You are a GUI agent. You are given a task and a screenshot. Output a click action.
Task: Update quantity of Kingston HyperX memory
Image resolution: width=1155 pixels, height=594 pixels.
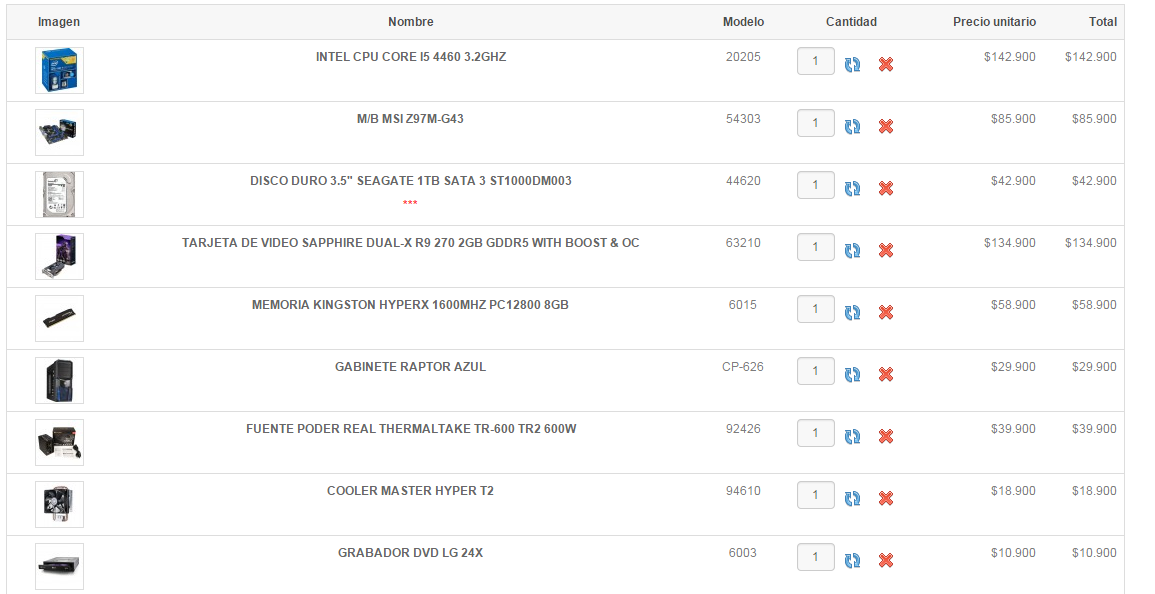point(852,312)
